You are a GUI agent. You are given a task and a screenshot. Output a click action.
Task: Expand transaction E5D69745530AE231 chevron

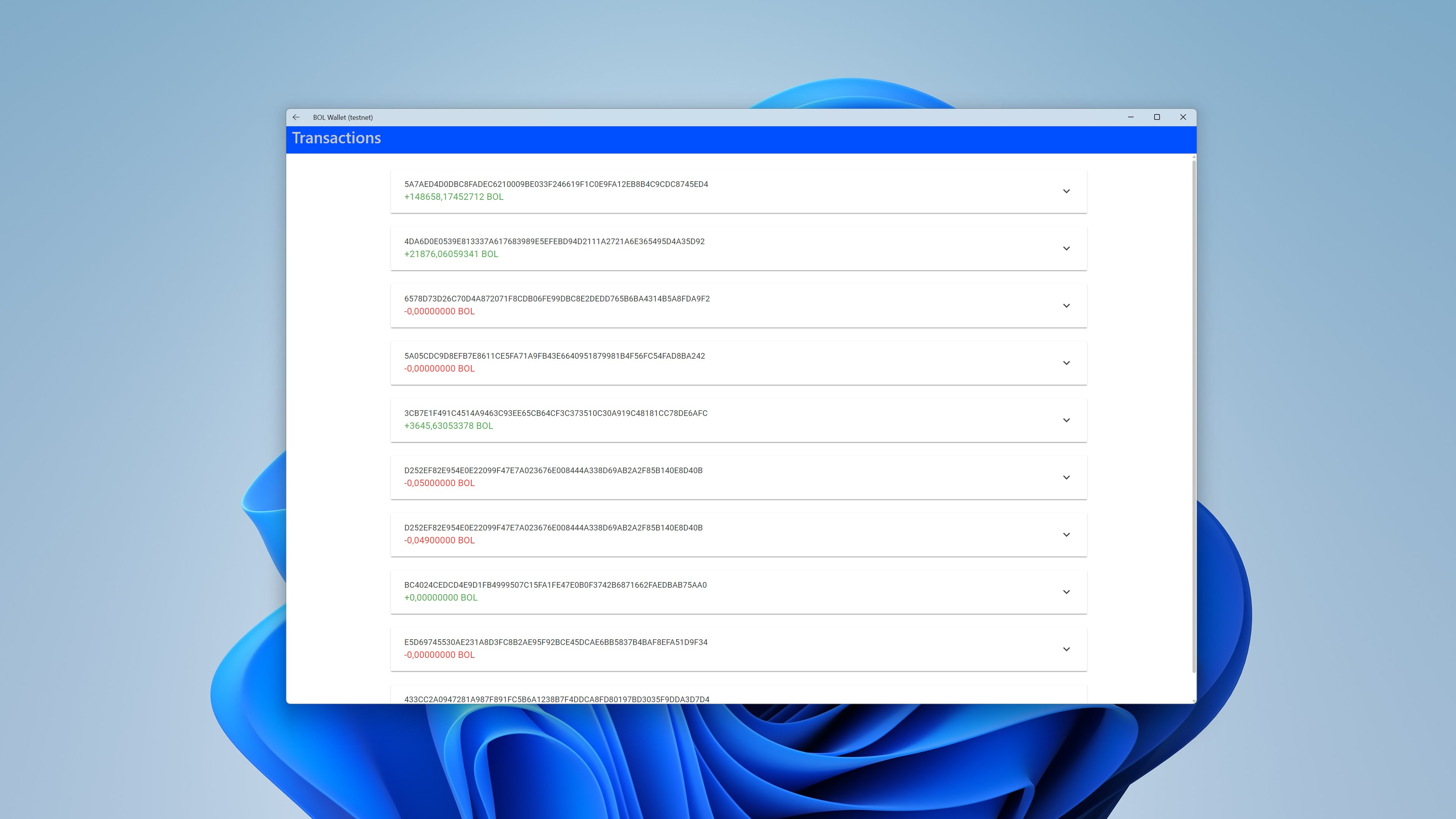coord(1066,650)
